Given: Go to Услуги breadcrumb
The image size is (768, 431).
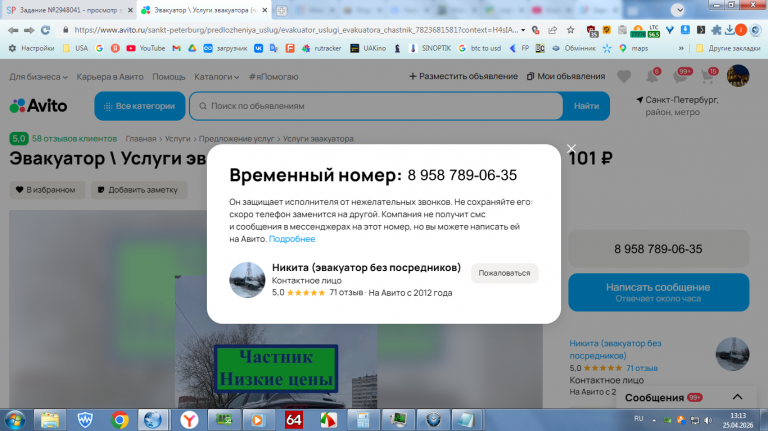Looking at the screenshot, I should click(x=177, y=139).
